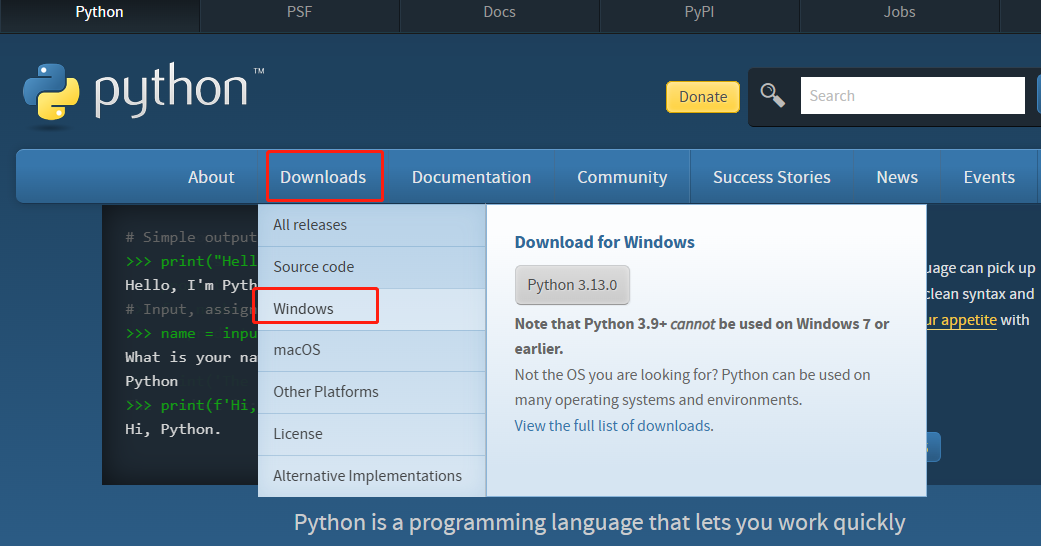
Task: Open the Community navigation menu
Action: coord(622,177)
